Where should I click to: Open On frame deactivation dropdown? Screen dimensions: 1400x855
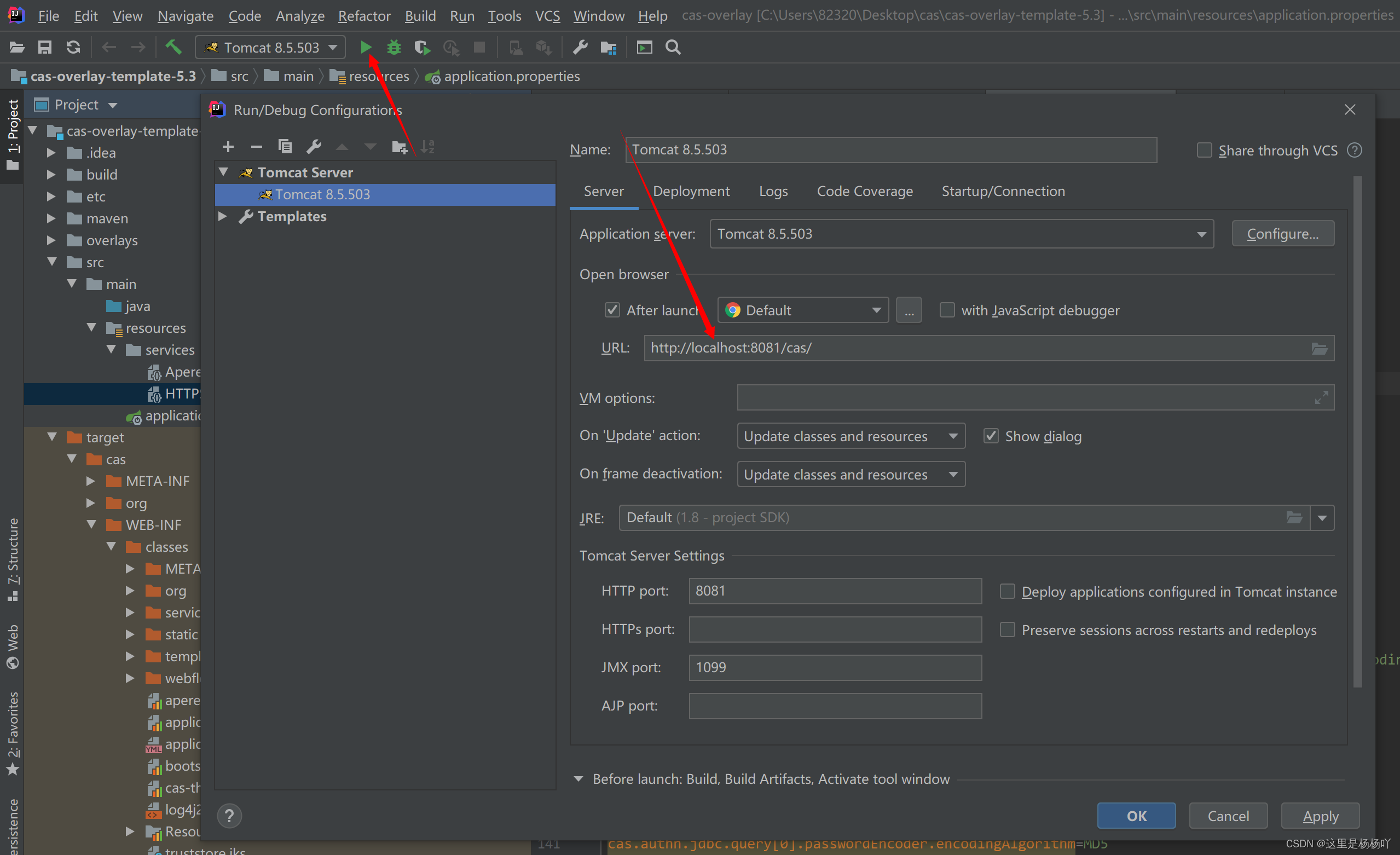click(851, 475)
